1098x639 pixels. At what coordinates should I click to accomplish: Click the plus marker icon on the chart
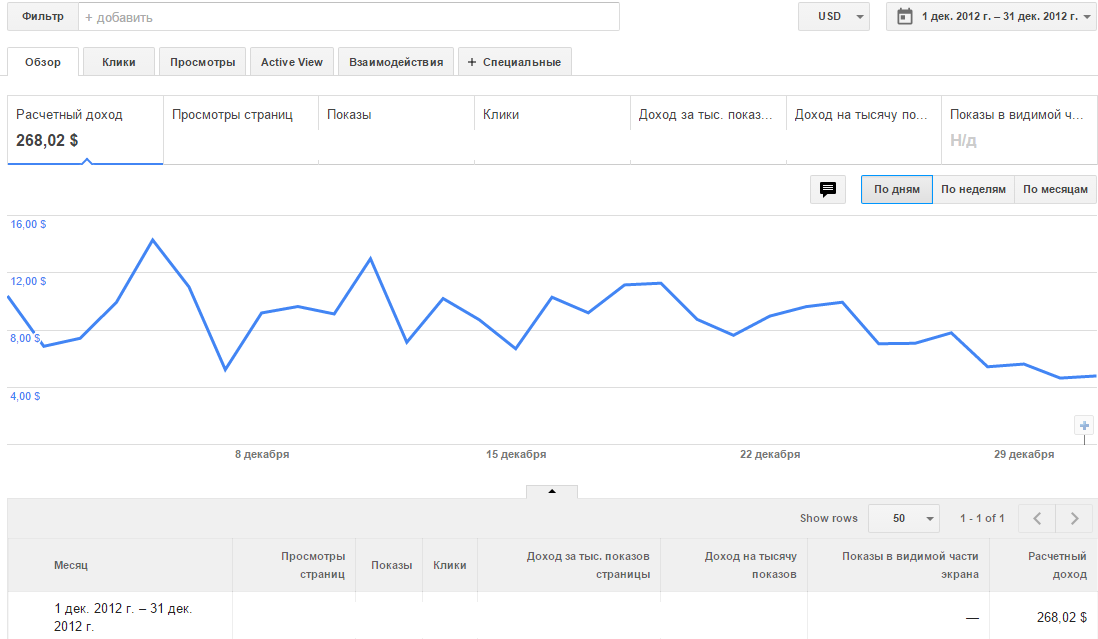click(1084, 426)
